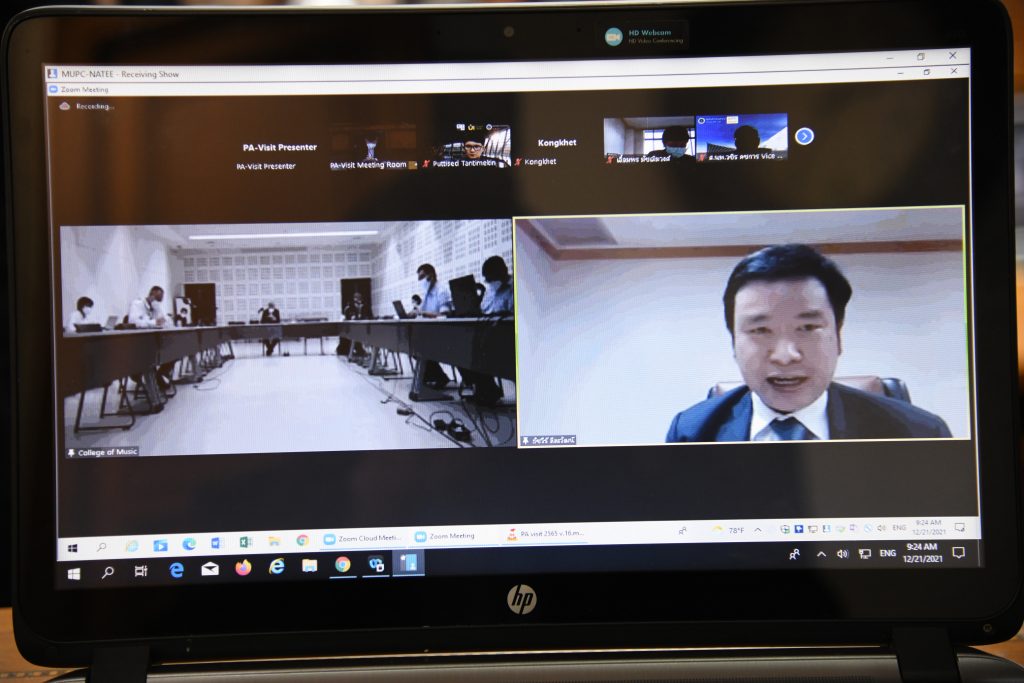Open File Explorer in the bottom taskbar
The height and width of the screenshot is (683, 1024).
(310, 566)
